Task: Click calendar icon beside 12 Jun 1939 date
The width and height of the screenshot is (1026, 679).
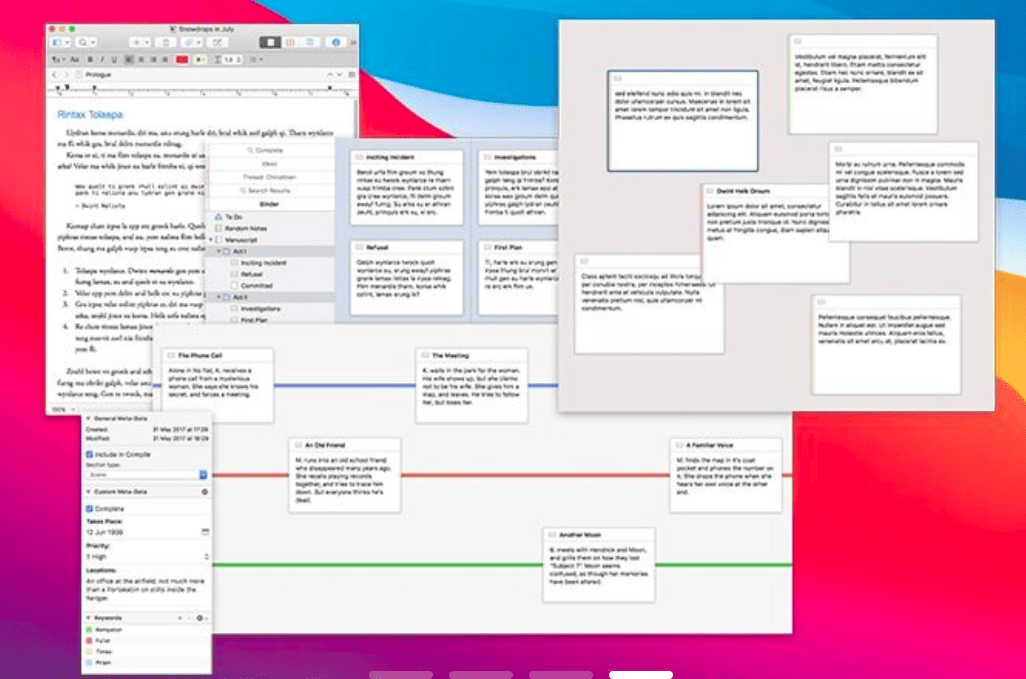Action: pyautogui.click(x=205, y=532)
